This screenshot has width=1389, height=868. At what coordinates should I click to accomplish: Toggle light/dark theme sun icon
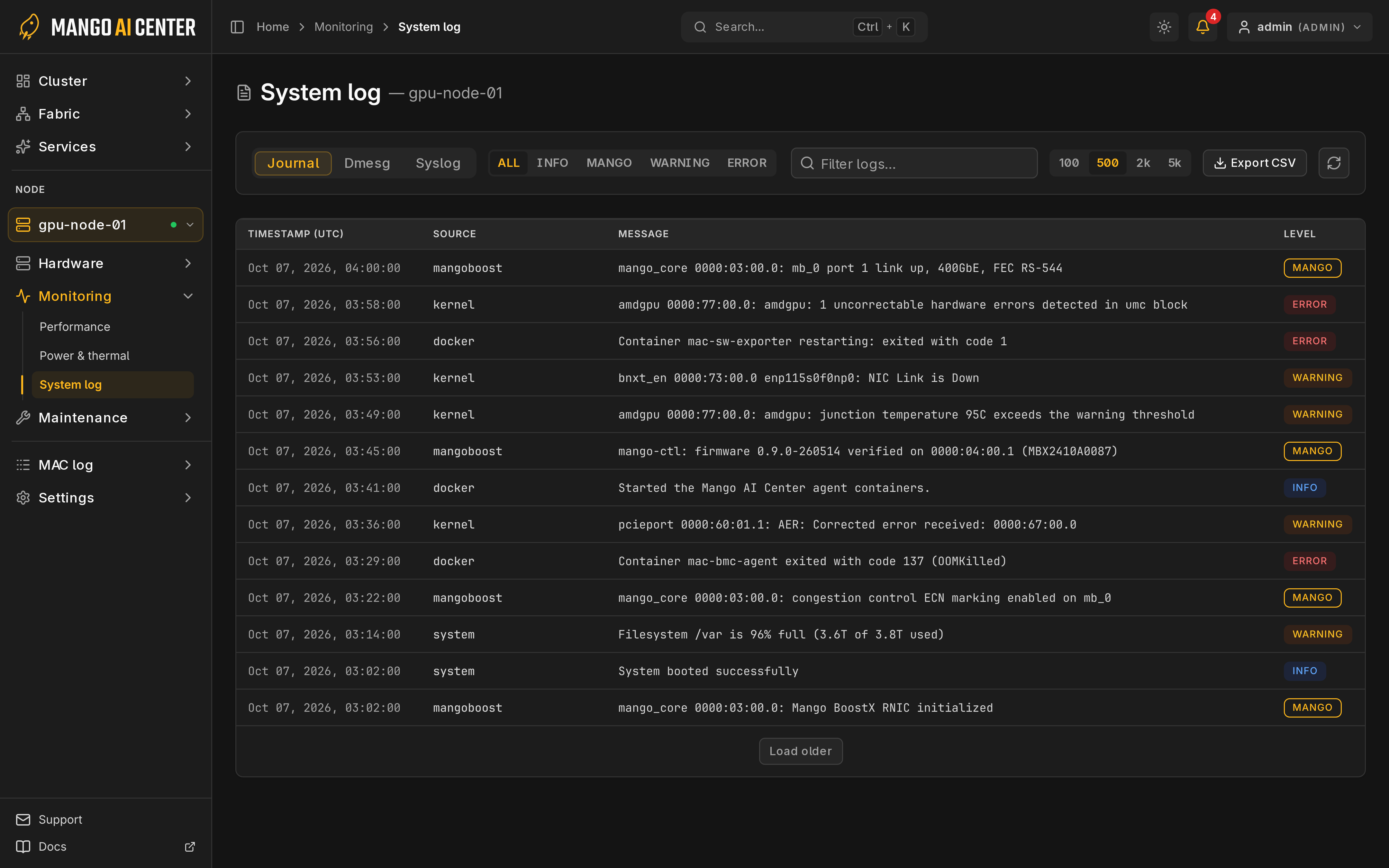pos(1164,27)
